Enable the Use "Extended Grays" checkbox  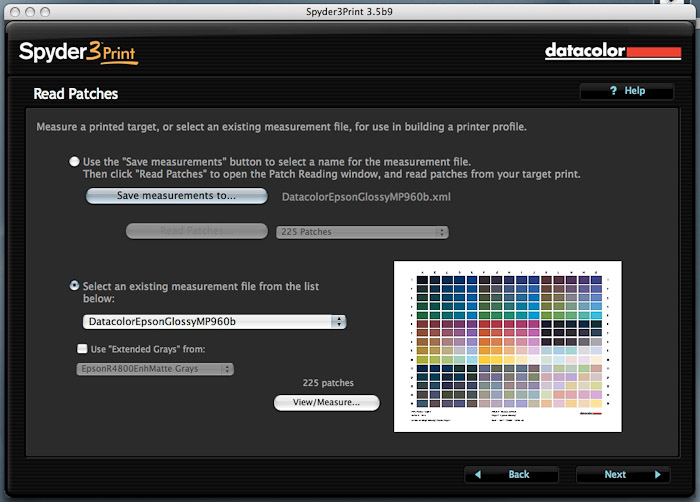click(83, 349)
